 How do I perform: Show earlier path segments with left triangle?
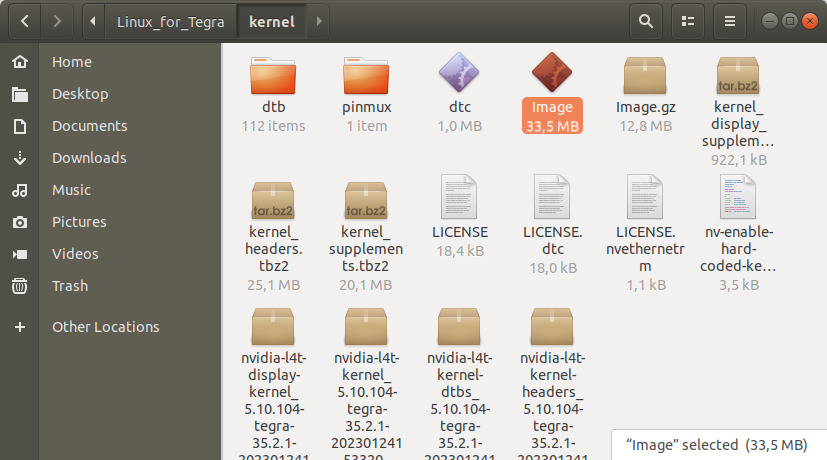[x=93, y=22]
